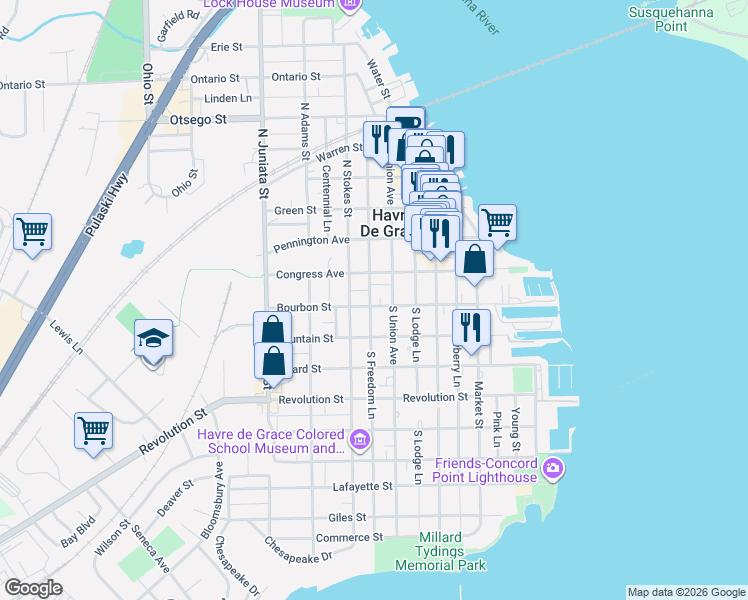Open the Google logo link
The width and height of the screenshot is (748, 600).
[33, 588]
